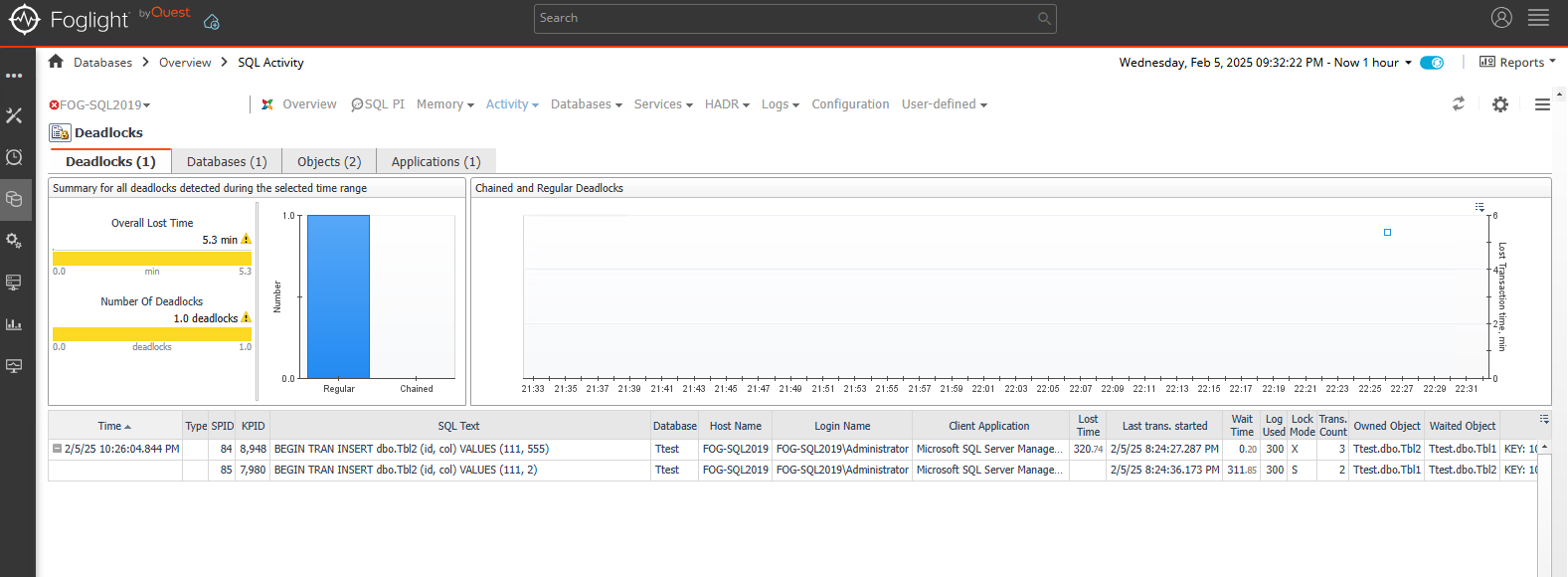This screenshot has width=1568, height=577.
Task: Click the Overall Lost Time yellow bar
Action: (152, 259)
